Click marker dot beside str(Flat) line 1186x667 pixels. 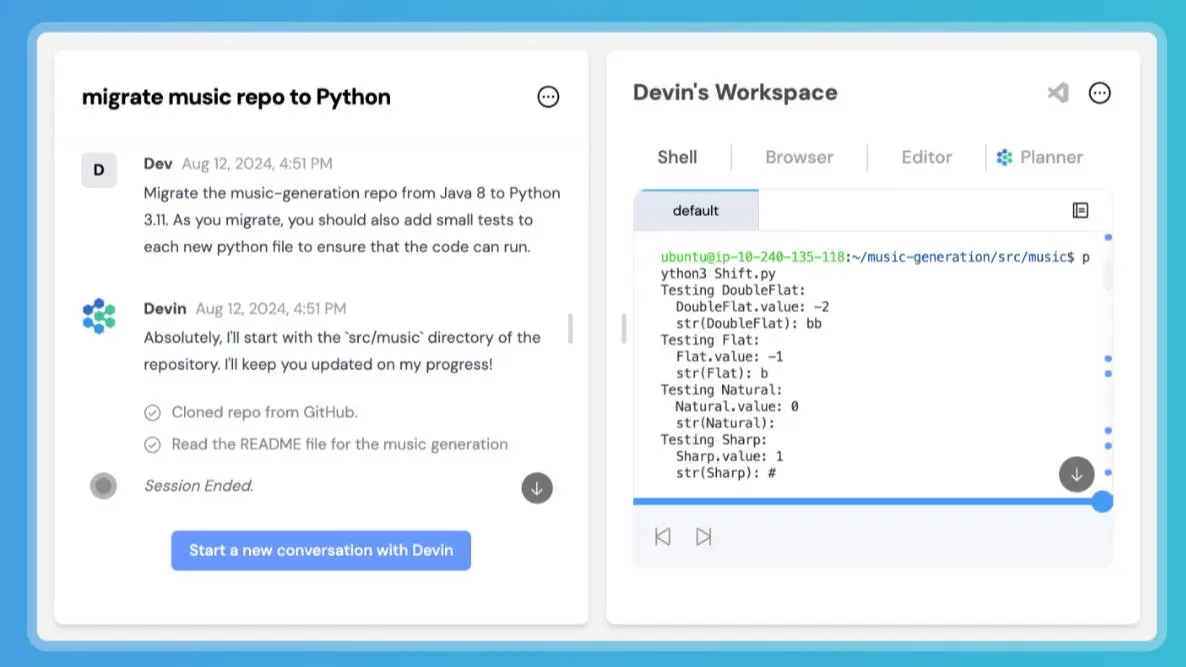[x=1108, y=374]
